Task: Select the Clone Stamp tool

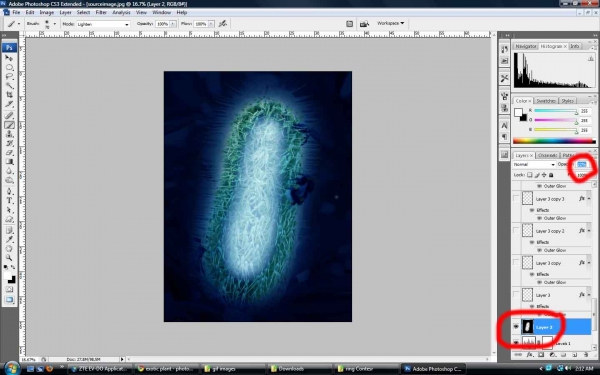Action: click(x=9, y=134)
